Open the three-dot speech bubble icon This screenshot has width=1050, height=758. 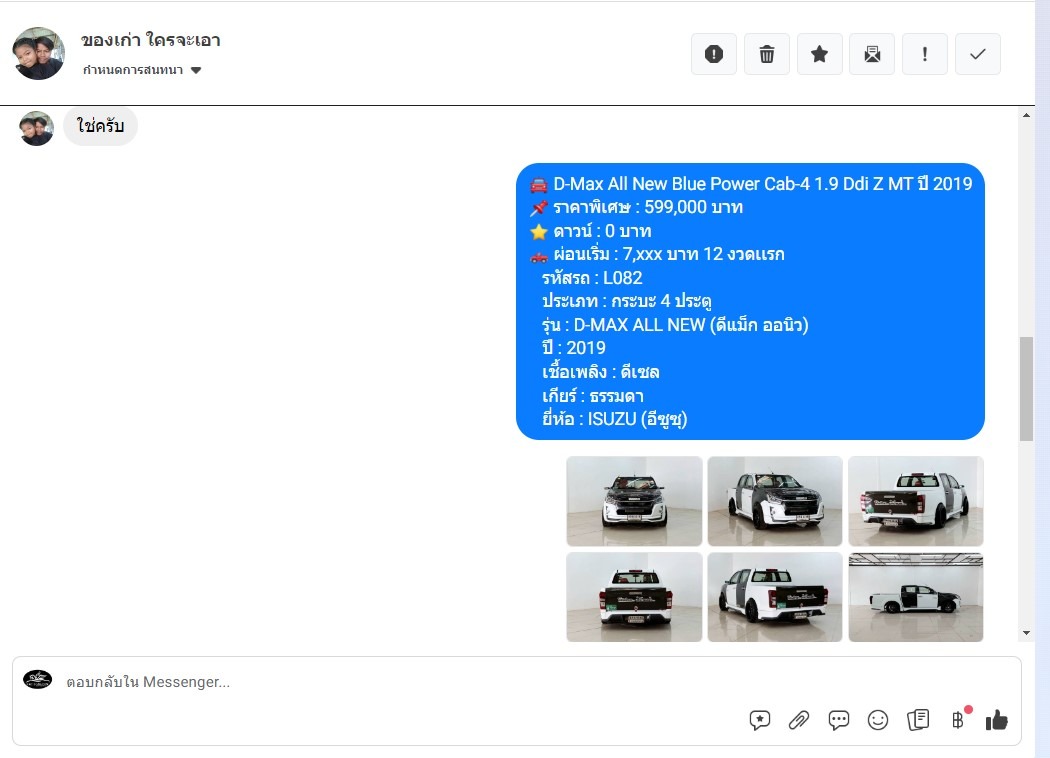(838, 721)
